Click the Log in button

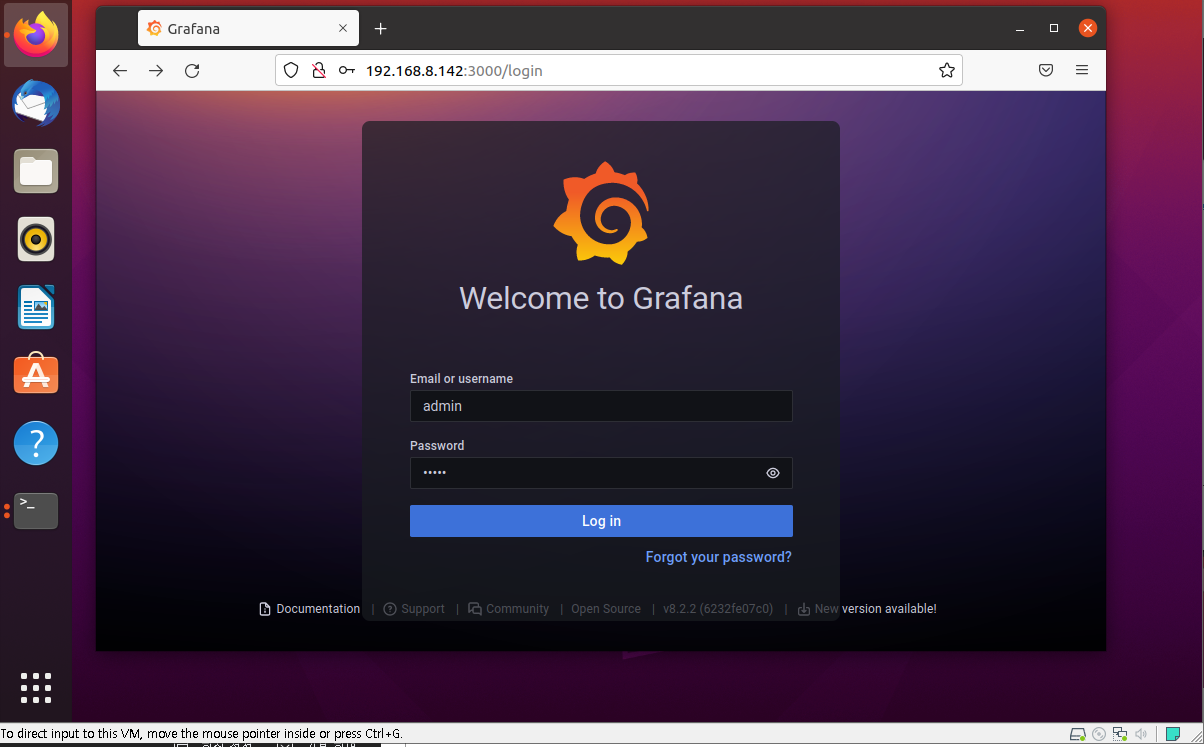point(601,521)
